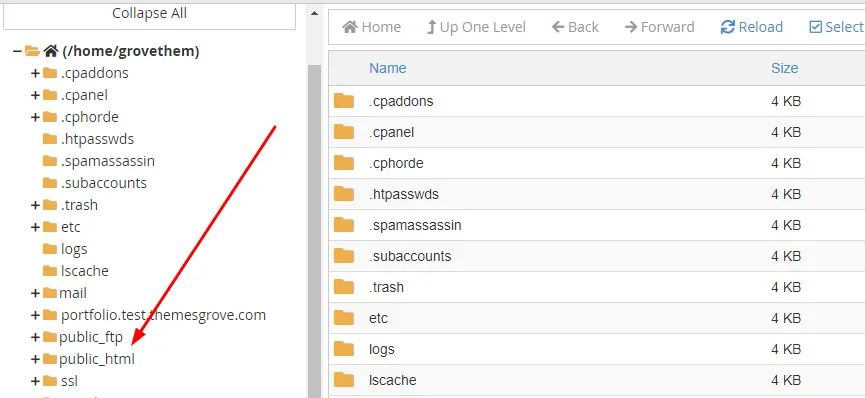The width and height of the screenshot is (865, 398).
Task: Click the .htpasswds folder icon in file list
Action: point(344,194)
